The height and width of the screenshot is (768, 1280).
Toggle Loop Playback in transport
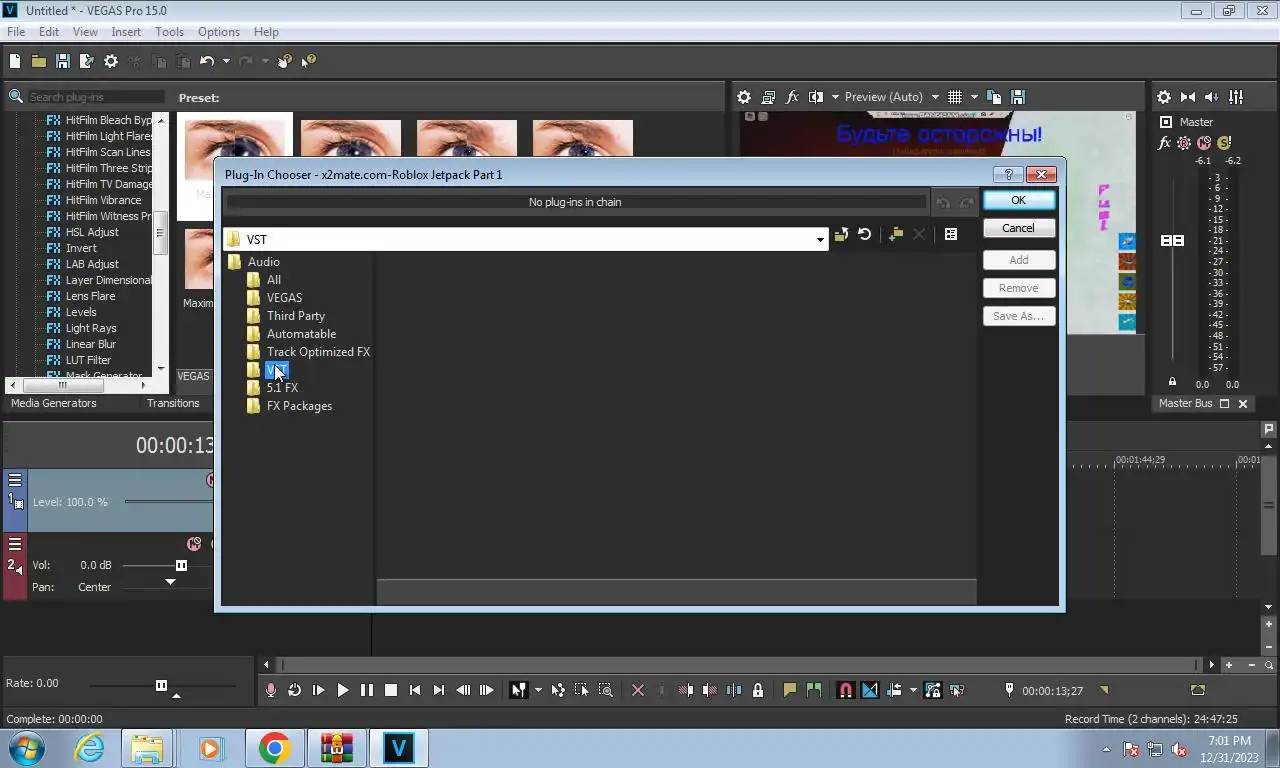click(x=294, y=690)
